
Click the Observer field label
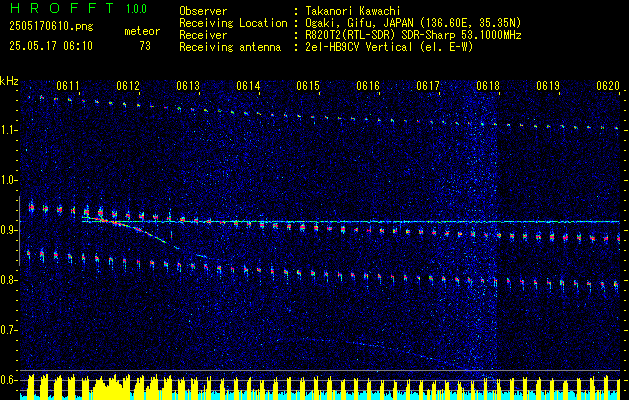tap(203, 11)
